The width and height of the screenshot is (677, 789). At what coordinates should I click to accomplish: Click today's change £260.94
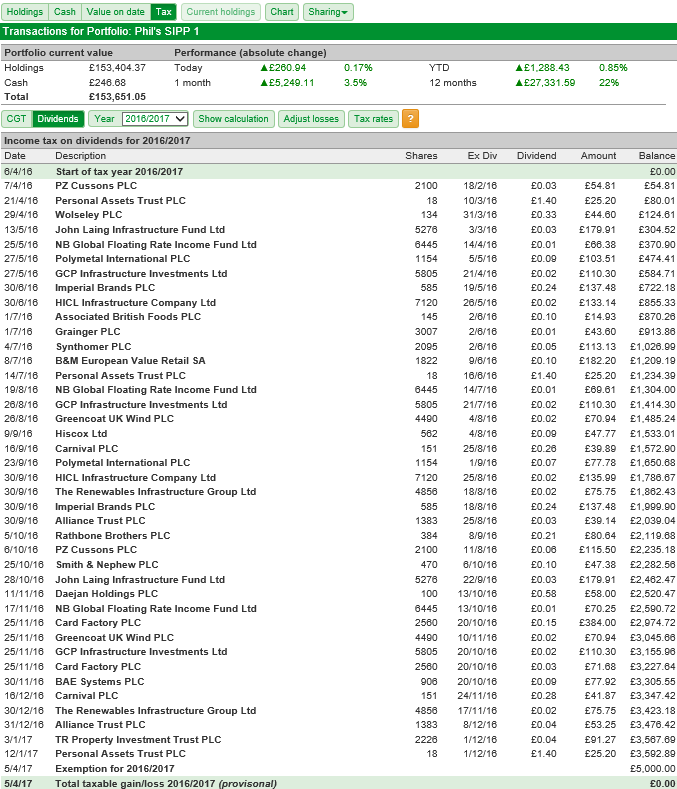(x=283, y=67)
